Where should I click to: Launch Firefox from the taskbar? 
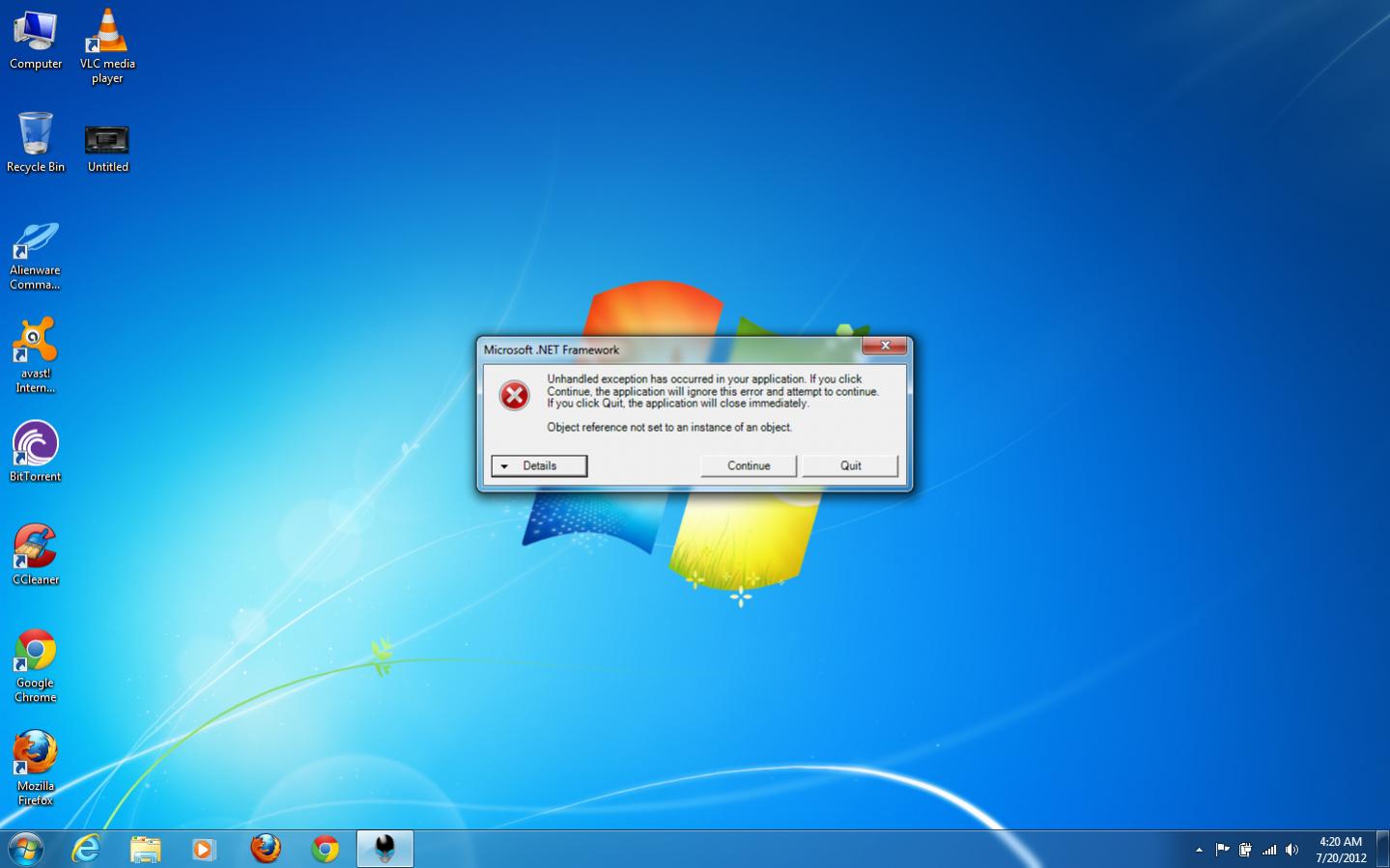tap(266, 849)
